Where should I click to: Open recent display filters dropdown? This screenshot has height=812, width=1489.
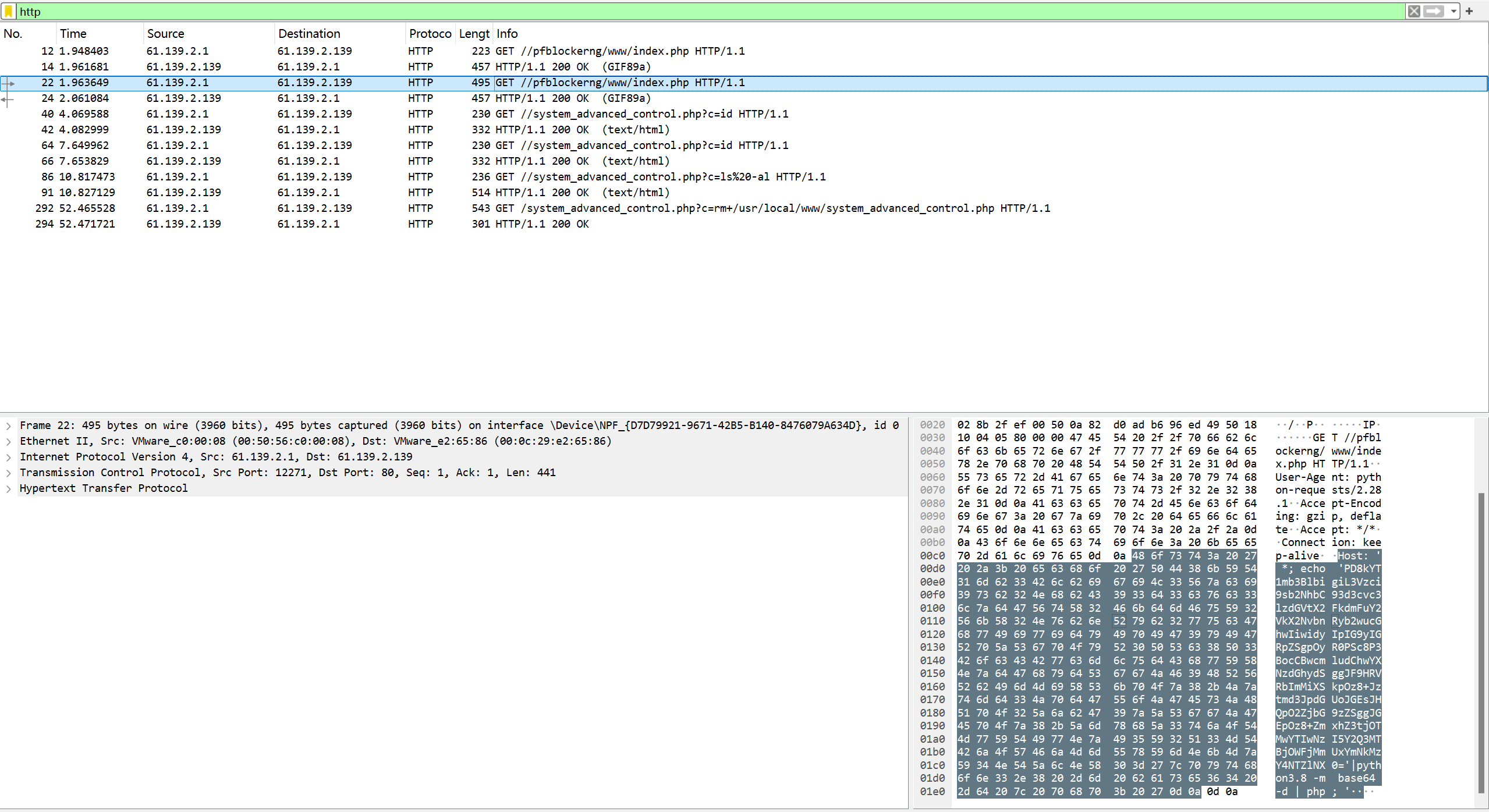pos(1453,11)
